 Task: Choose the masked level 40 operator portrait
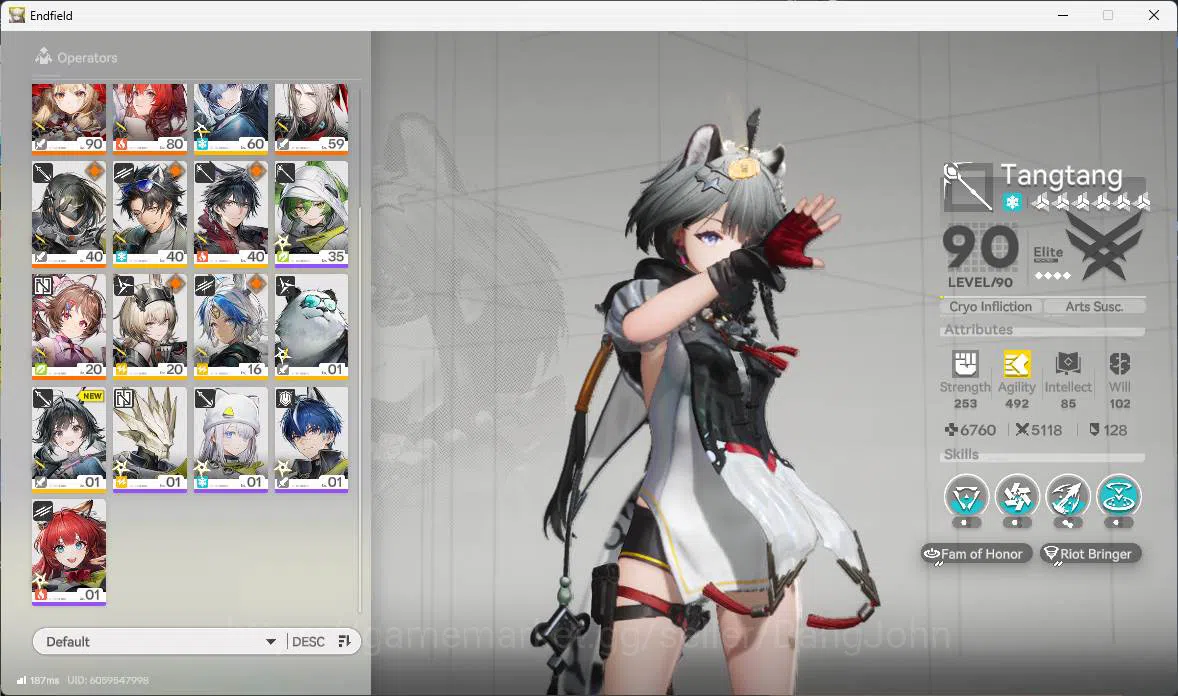(69, 214)
